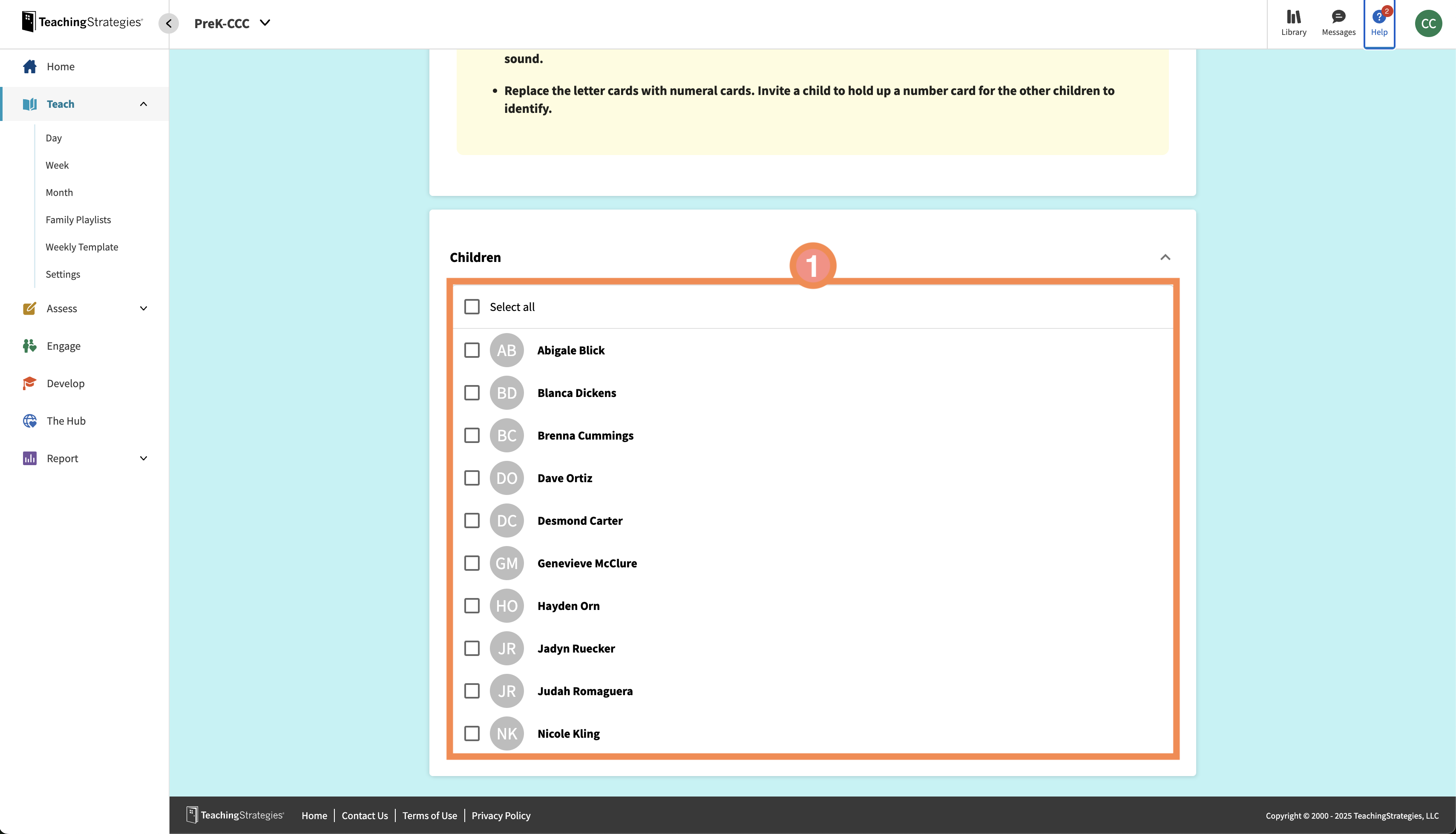Expand the Assess menu chevron
Screen dimensions: 1456x834
[143, 308]
